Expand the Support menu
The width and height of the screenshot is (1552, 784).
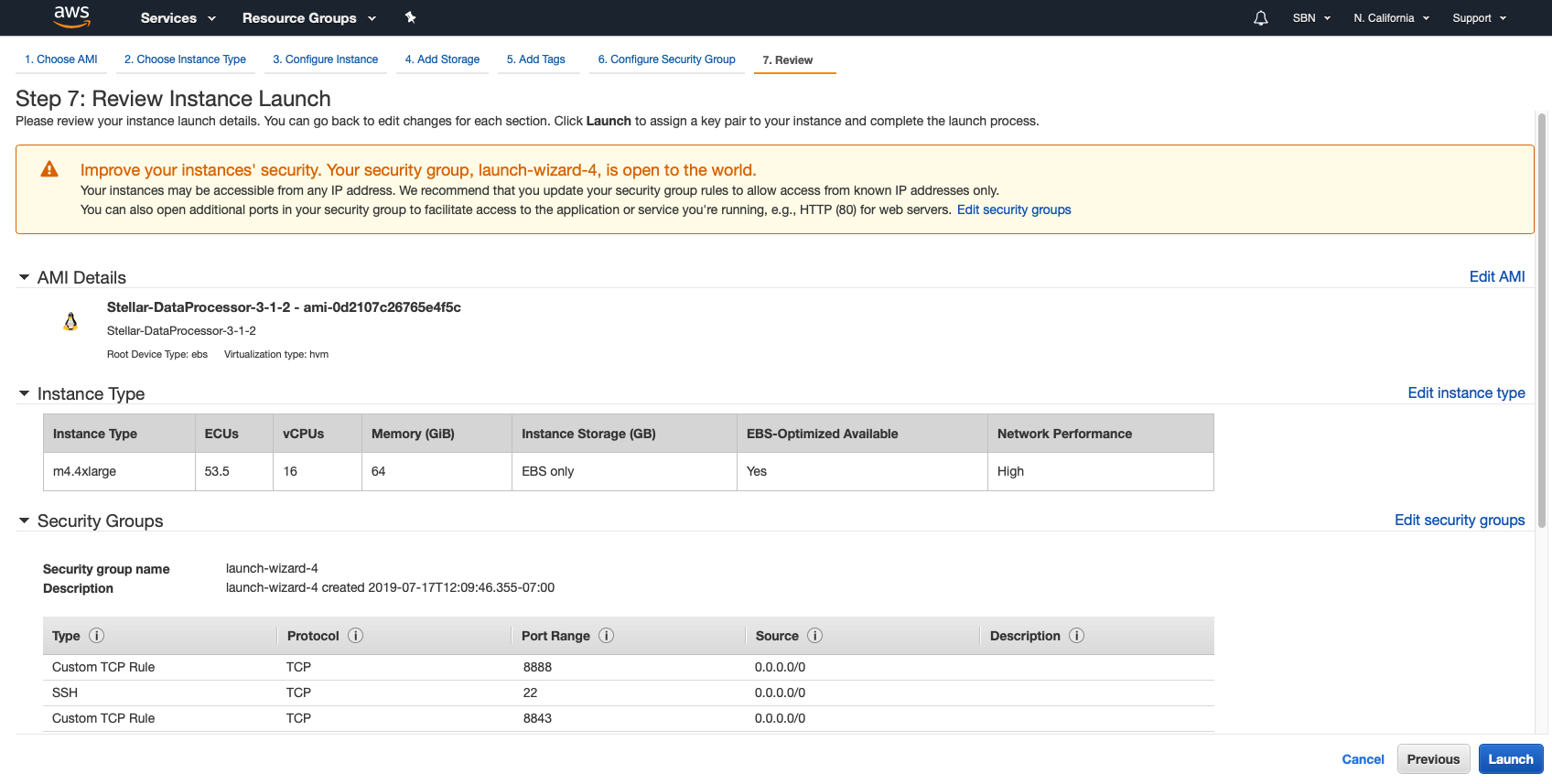tap(1479, 18)
